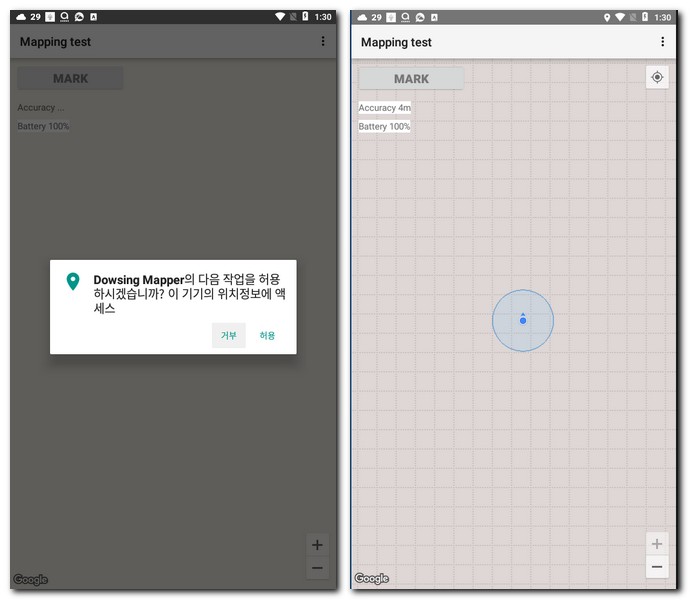This screenshot has width=690, height=600.
Task: Click the minus zoom button on the dimmed map
Action: [317, 568]
